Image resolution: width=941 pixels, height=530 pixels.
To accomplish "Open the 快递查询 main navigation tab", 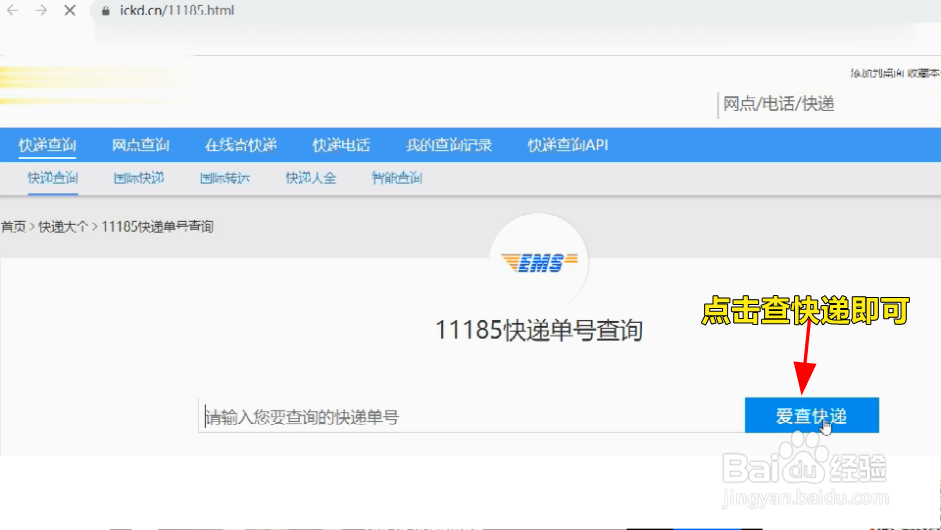I will click(x=47, y=145).
